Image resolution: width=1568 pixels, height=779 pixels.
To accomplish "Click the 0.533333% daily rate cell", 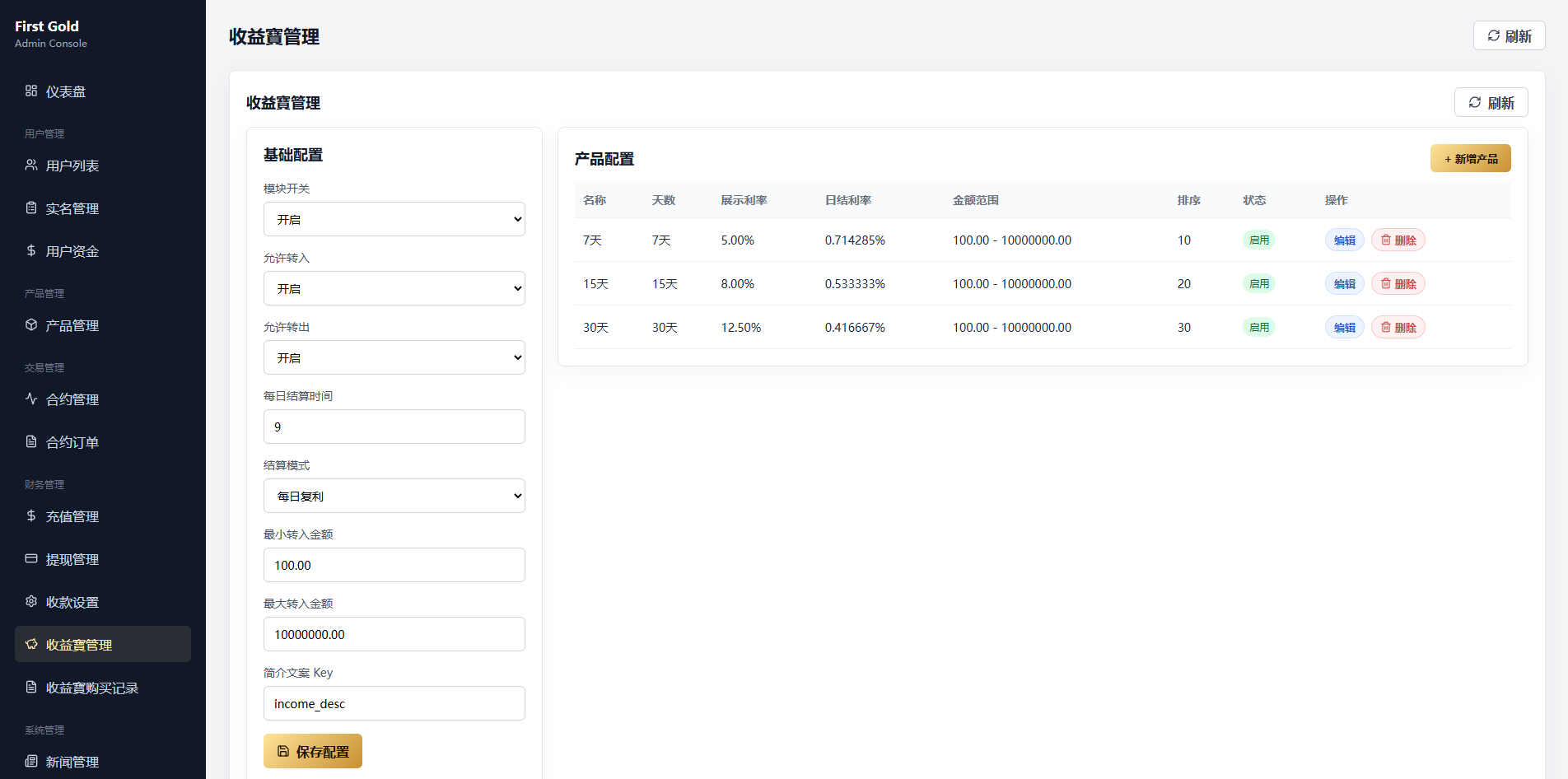I will [855, 283].
